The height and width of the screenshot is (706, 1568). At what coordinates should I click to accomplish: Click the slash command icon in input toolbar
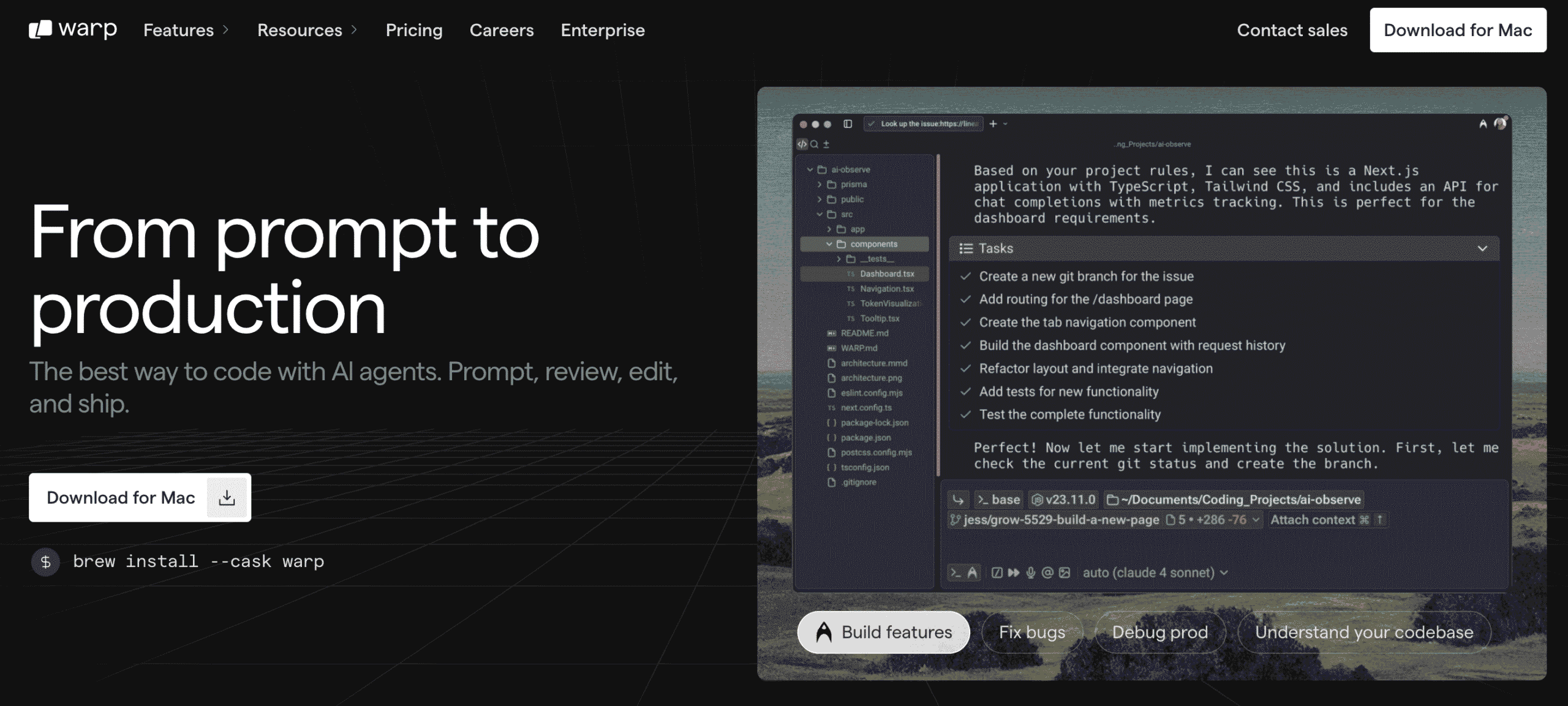(x=997, y=573)
